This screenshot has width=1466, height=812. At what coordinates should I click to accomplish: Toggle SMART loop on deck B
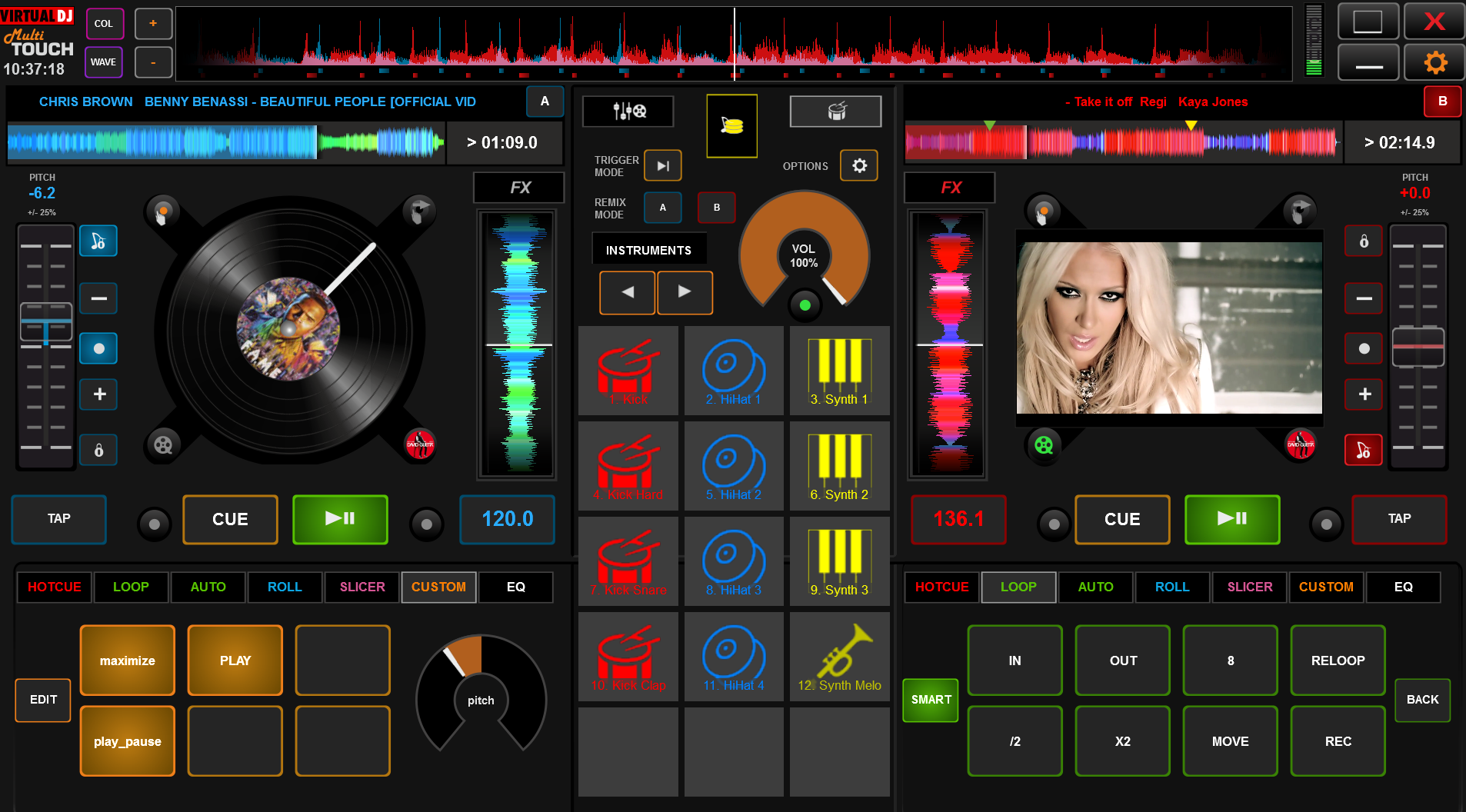pos(931,700)
